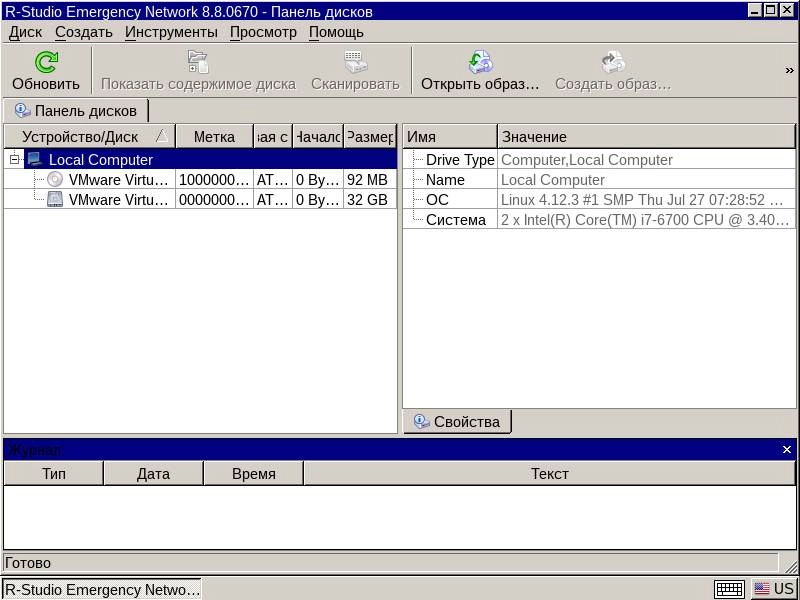Open the Диск menu
800x600 pixels.
[26, 32]
